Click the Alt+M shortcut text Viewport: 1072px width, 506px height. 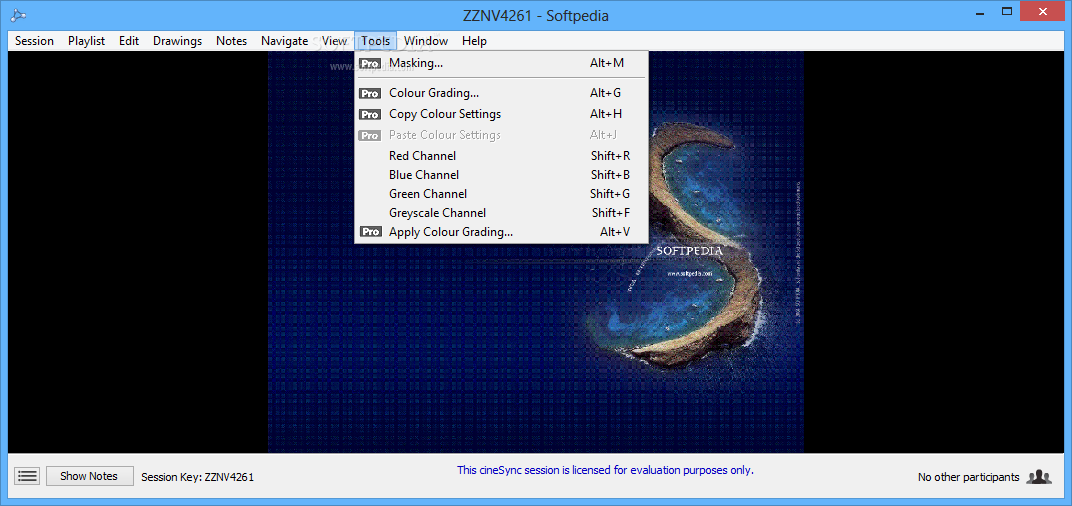pyautogui.click(x=607, y=64)
